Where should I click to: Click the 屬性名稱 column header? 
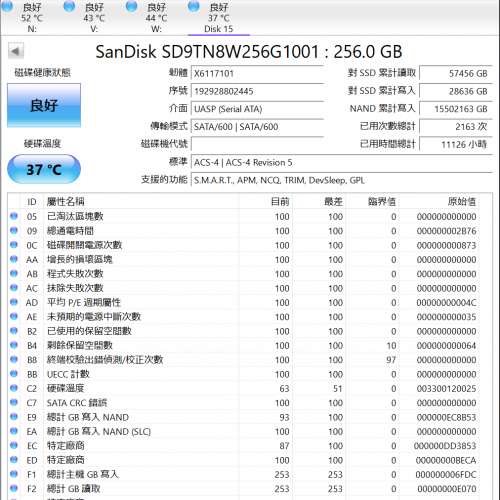pos(141,201)
